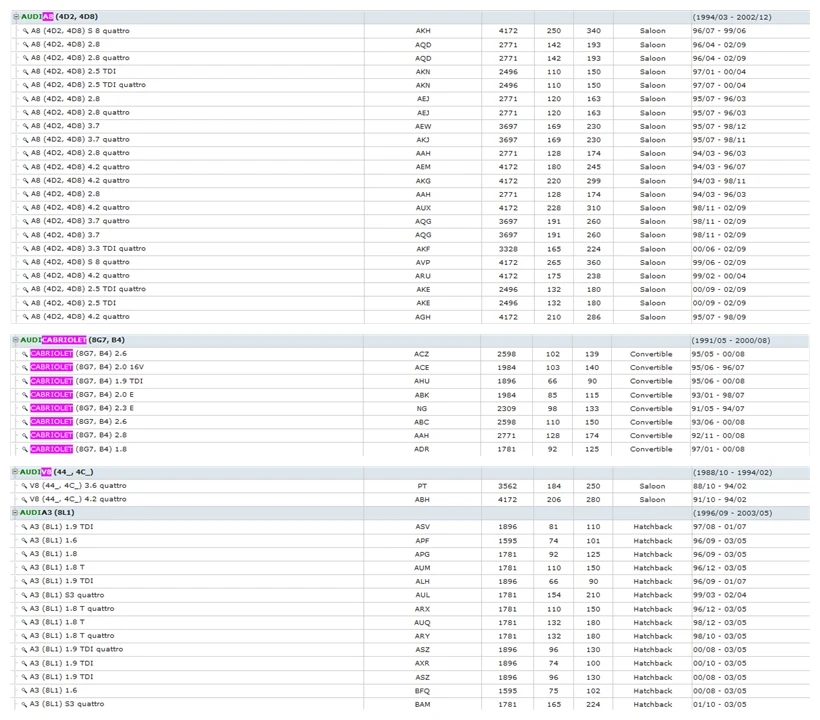Select row A8 S 8 quattro with engine AVP
The image size is (820, 720).
click(411, 262)
